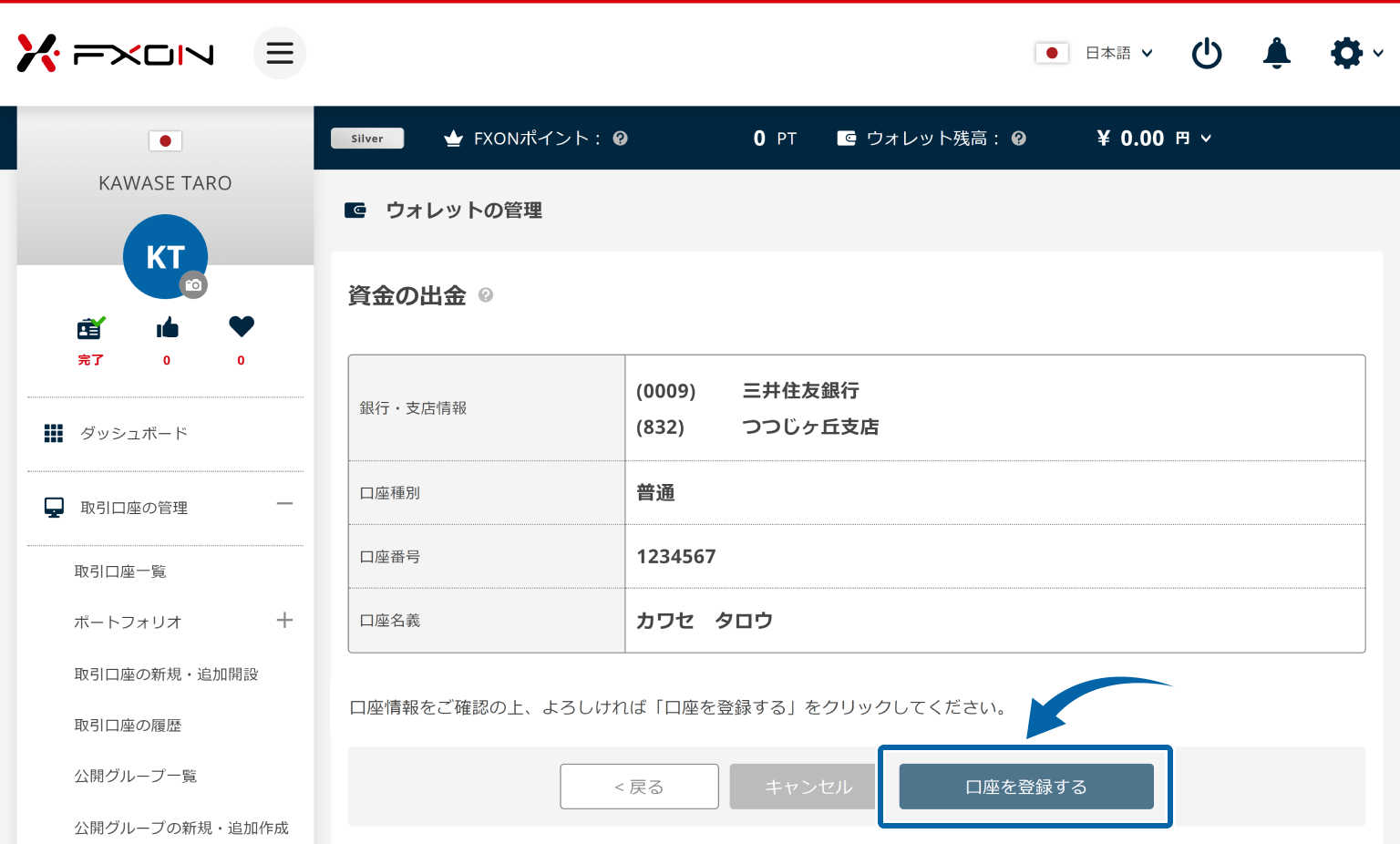1400x844 pixels.
Task: Expand the chevron beside the settings gear
Action: pos(1378,53)
